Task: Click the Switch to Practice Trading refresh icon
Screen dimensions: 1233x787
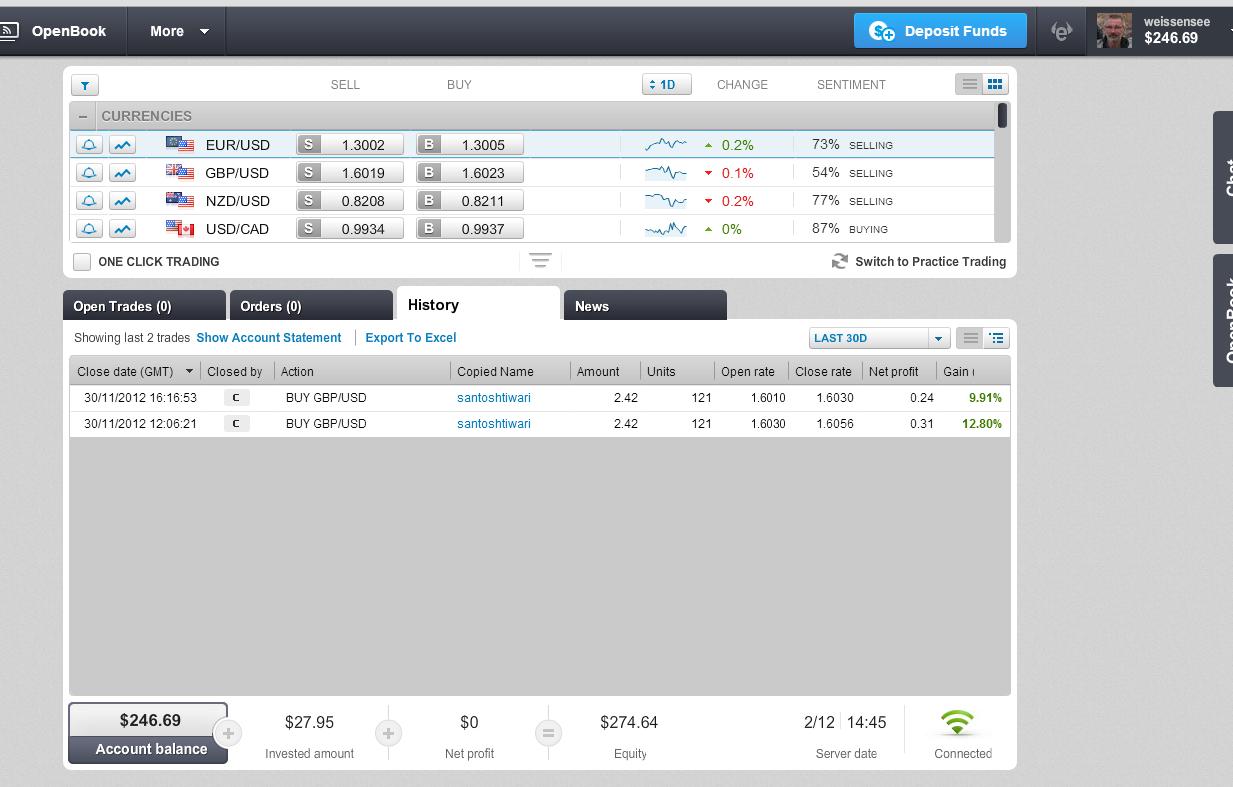Action: pyautogui.click(x=840, y=262)
